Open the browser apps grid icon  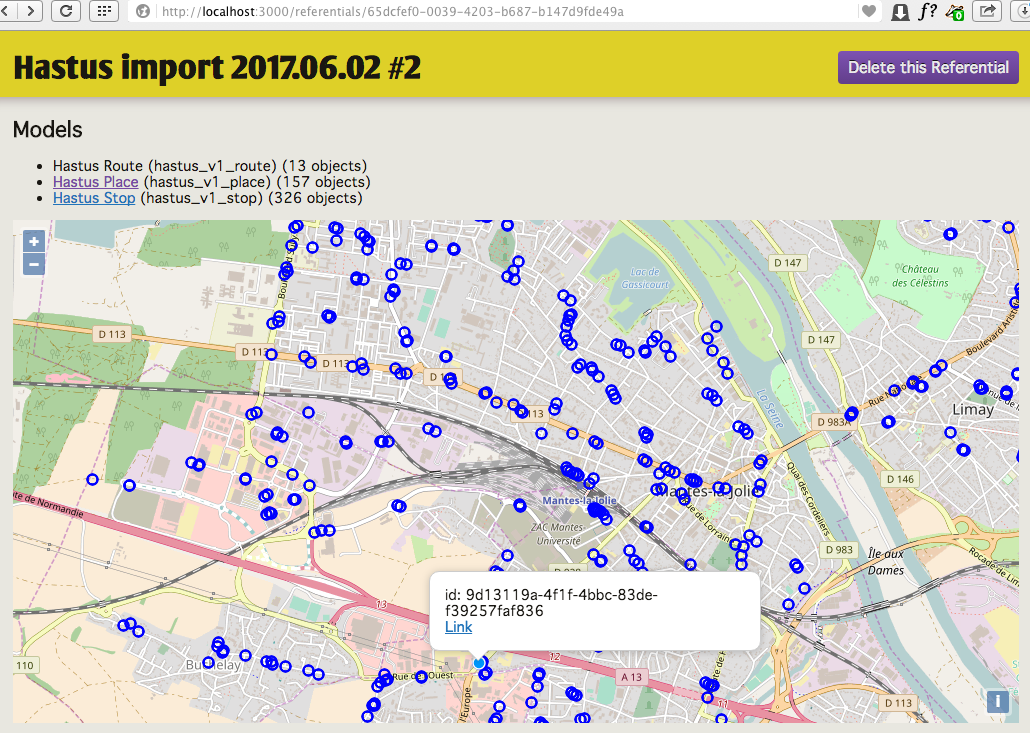click(104, 11)
